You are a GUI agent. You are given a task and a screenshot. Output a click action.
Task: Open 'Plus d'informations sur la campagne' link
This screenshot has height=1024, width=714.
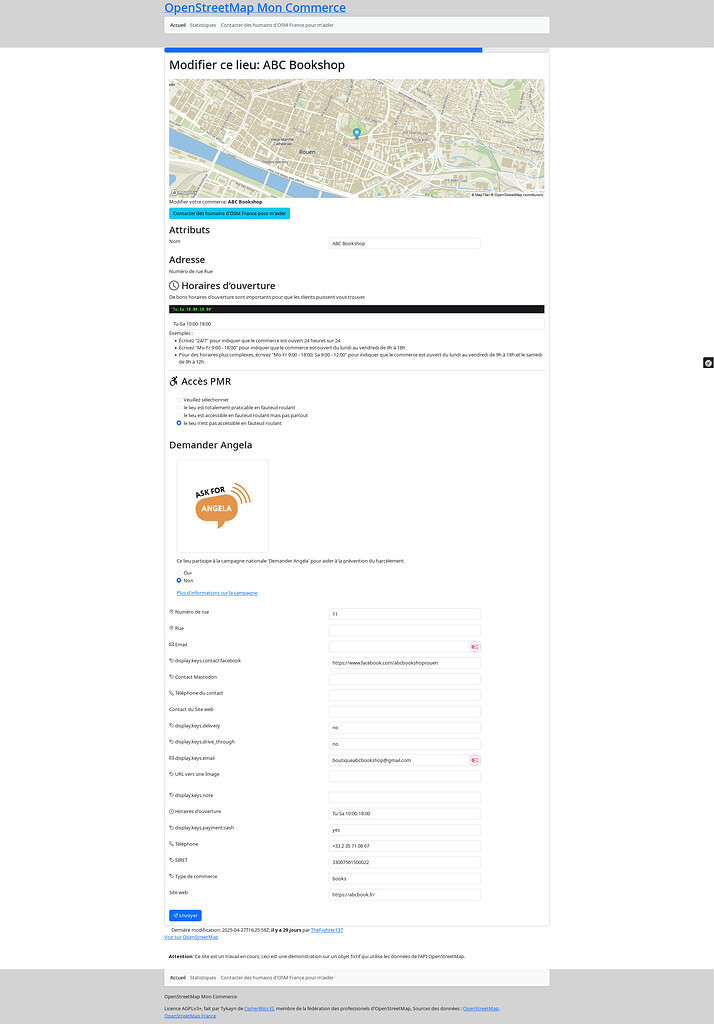(217, 593)
